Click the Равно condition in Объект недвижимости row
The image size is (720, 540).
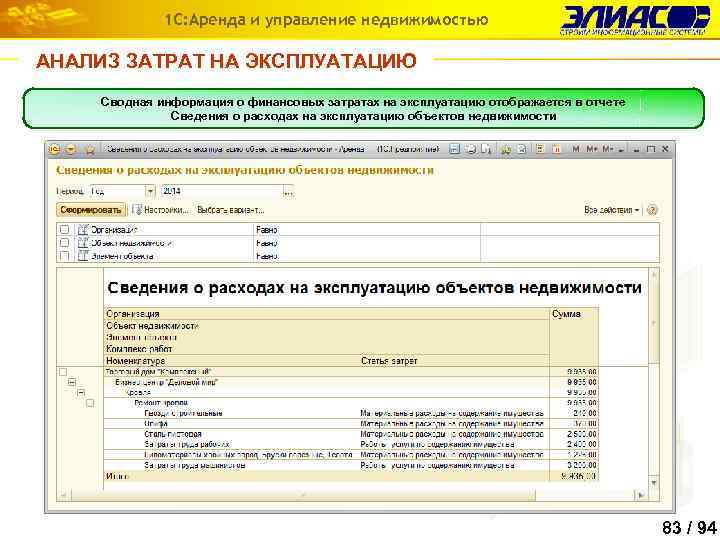point(267,243)
